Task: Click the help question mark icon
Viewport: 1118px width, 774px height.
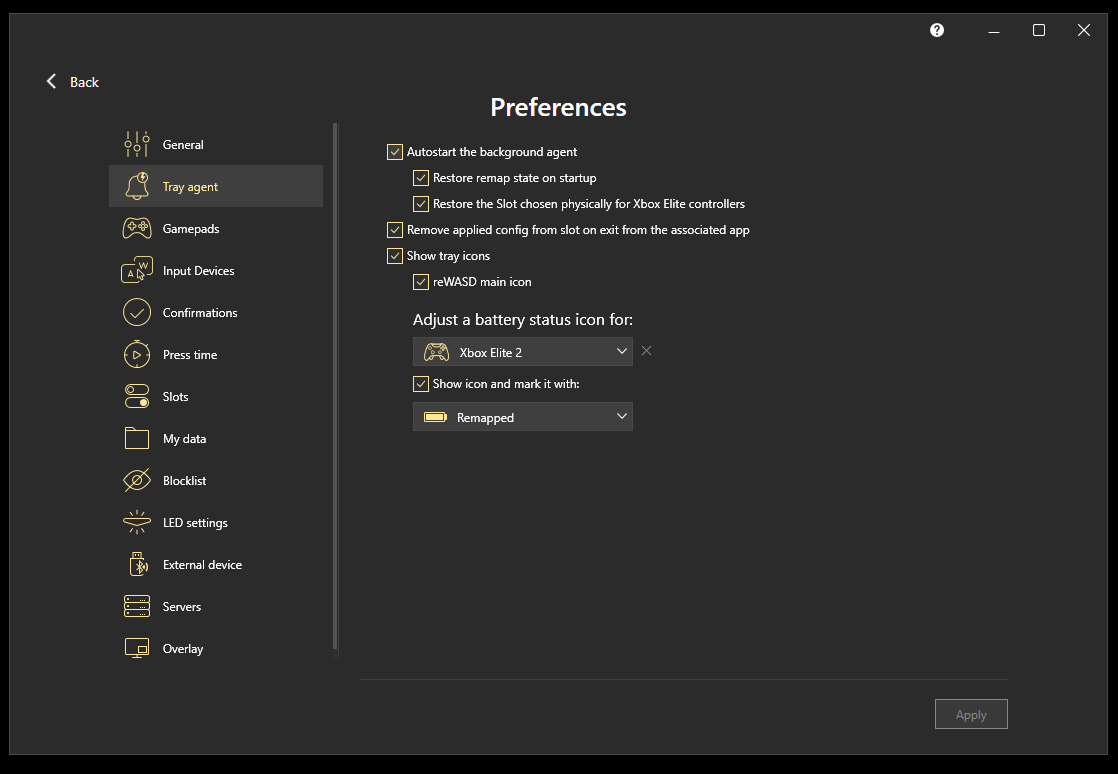Action: [937, 30]
